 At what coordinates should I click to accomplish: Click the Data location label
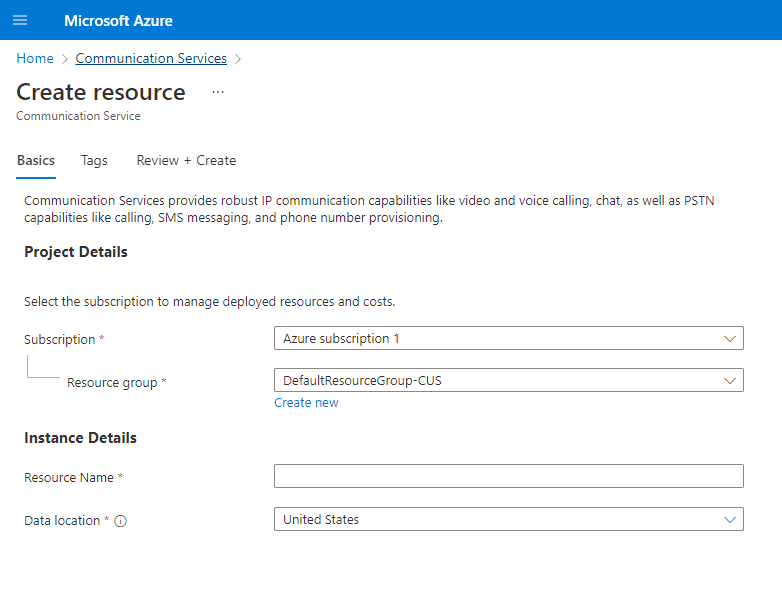(62, 521)
